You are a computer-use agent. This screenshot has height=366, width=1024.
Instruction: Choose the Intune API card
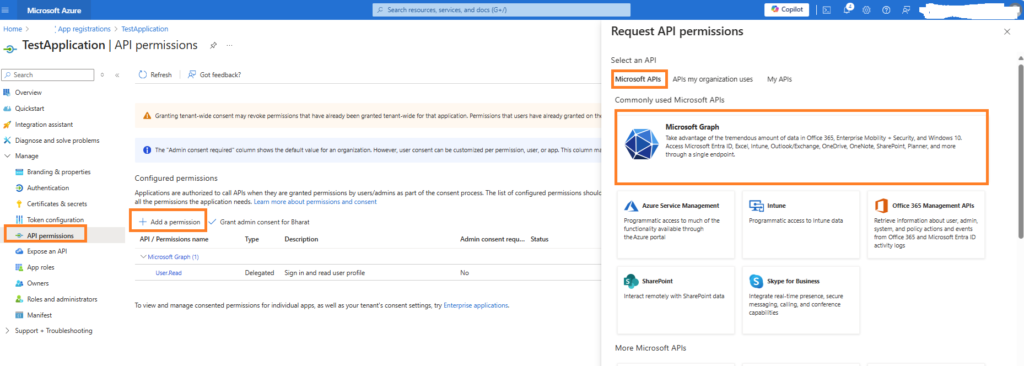(801, 225)
